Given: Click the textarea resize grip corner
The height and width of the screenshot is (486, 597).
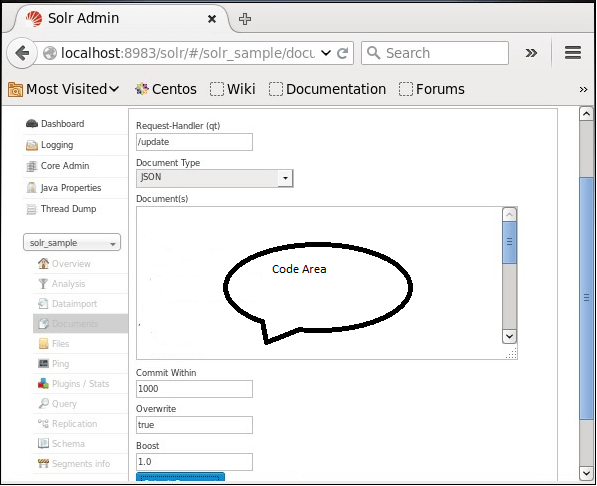Looking at the screenshot, I should (511, 353).
